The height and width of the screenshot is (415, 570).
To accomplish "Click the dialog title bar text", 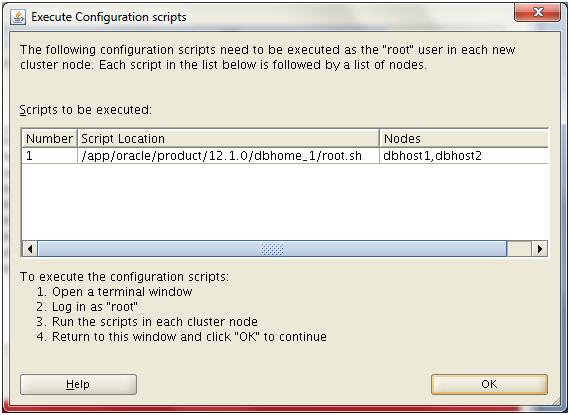I will click(x=109, y=17).
